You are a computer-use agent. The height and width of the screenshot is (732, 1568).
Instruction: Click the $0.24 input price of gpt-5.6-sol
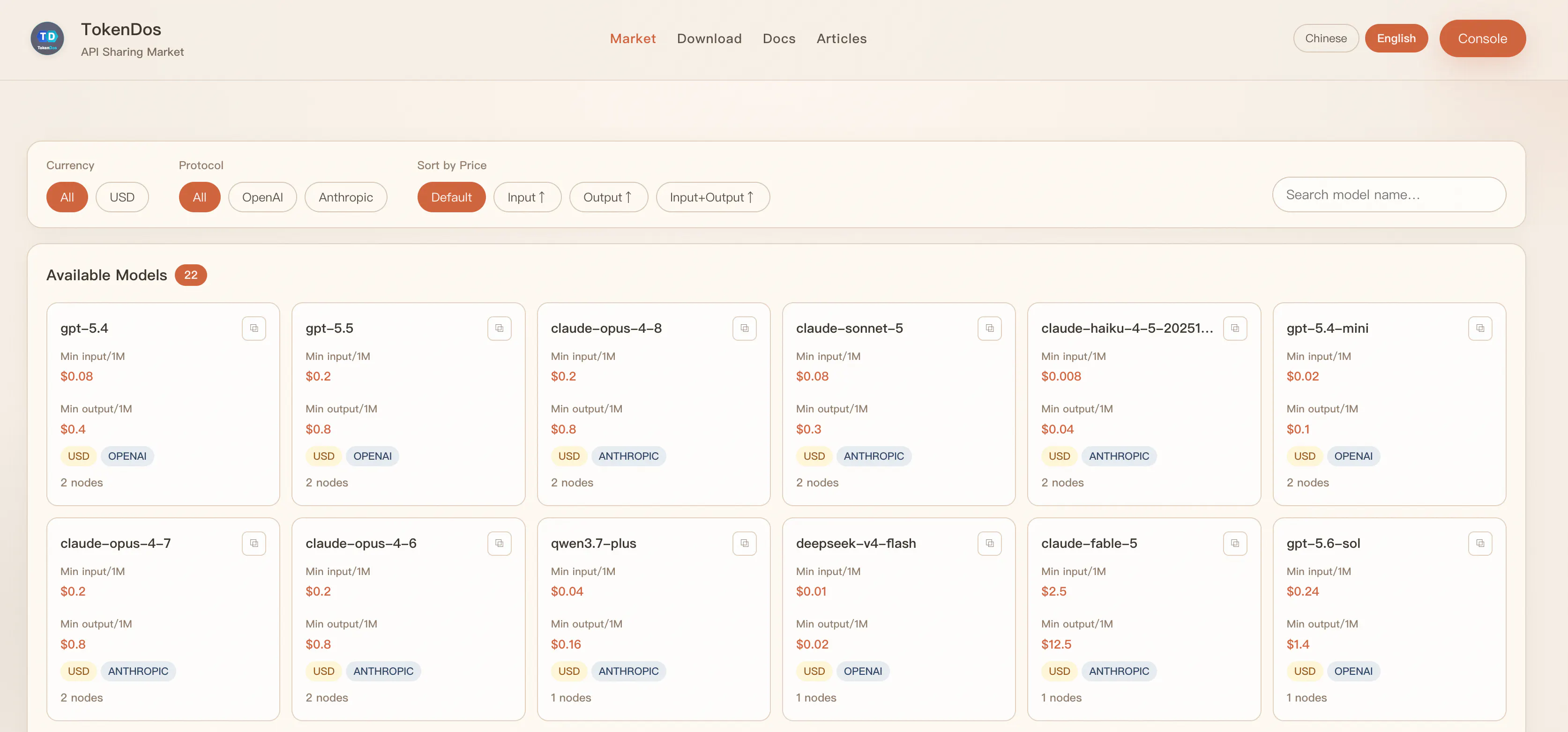1303,591
